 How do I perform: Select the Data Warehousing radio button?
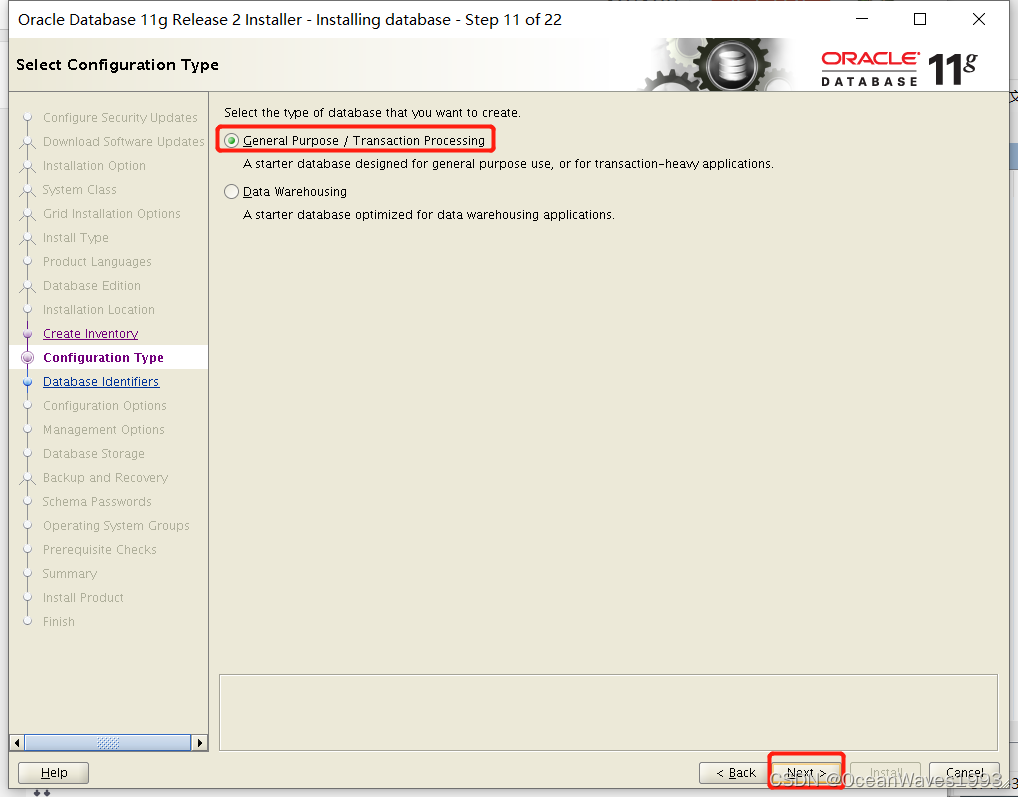tap(231, 191)
